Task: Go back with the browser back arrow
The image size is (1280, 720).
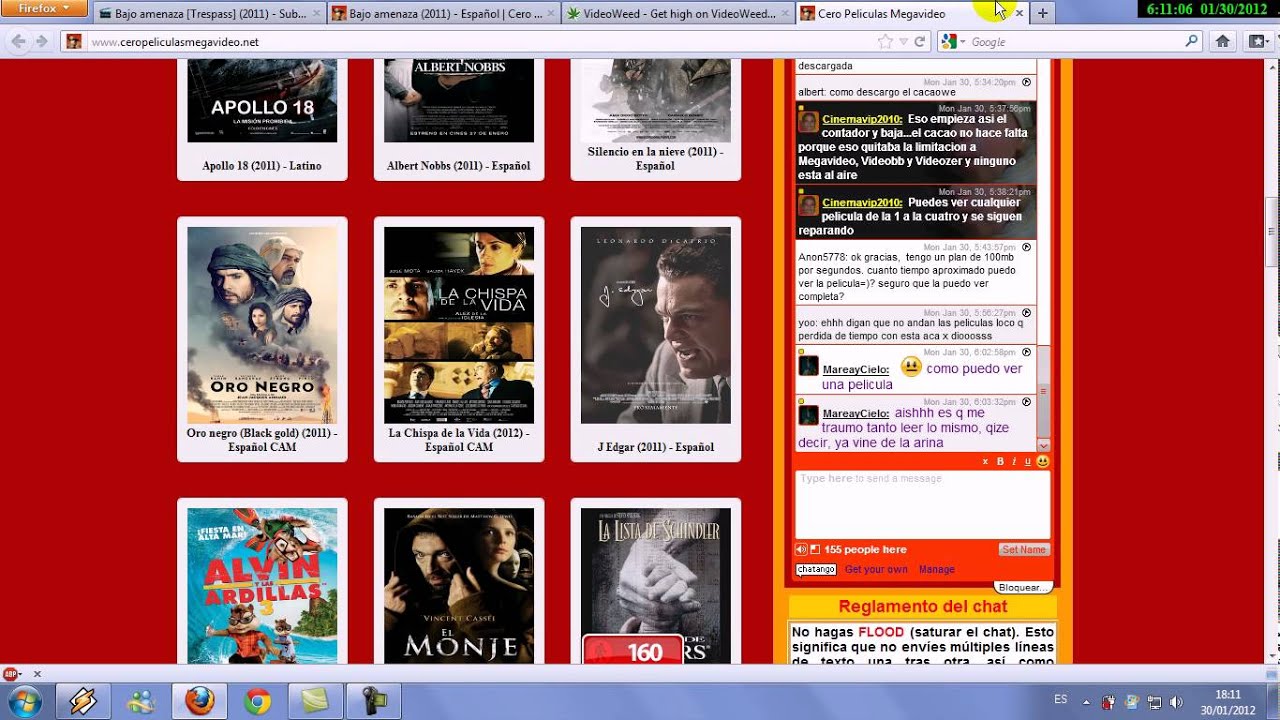Action: point(17,42)
